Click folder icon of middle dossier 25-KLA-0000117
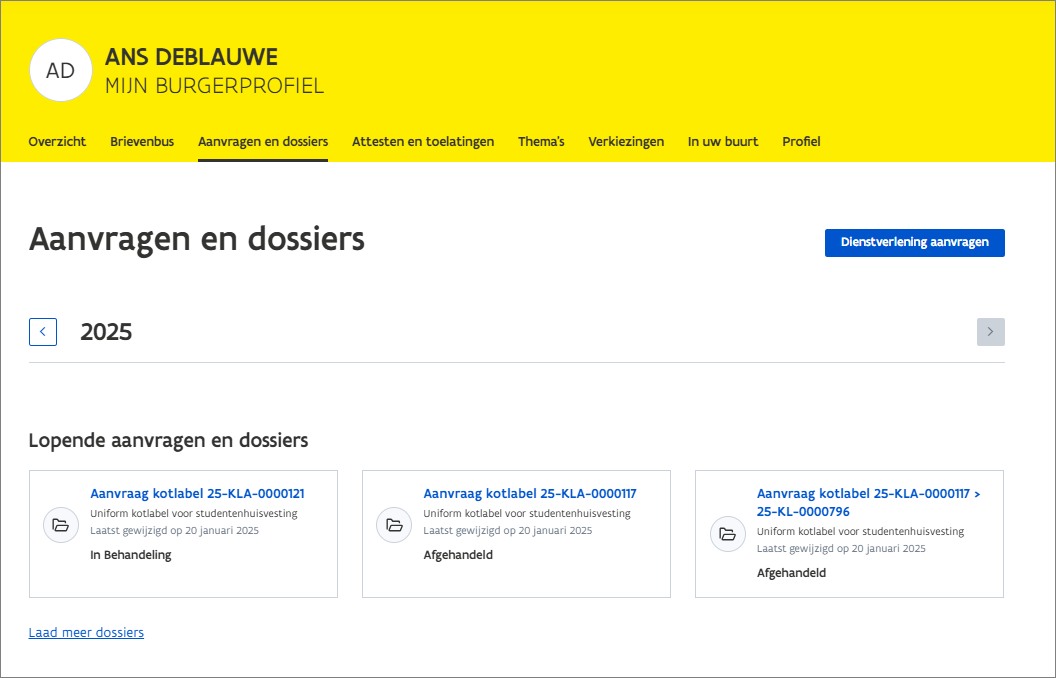The image size is (1056, 678). (x=394, y=525)
